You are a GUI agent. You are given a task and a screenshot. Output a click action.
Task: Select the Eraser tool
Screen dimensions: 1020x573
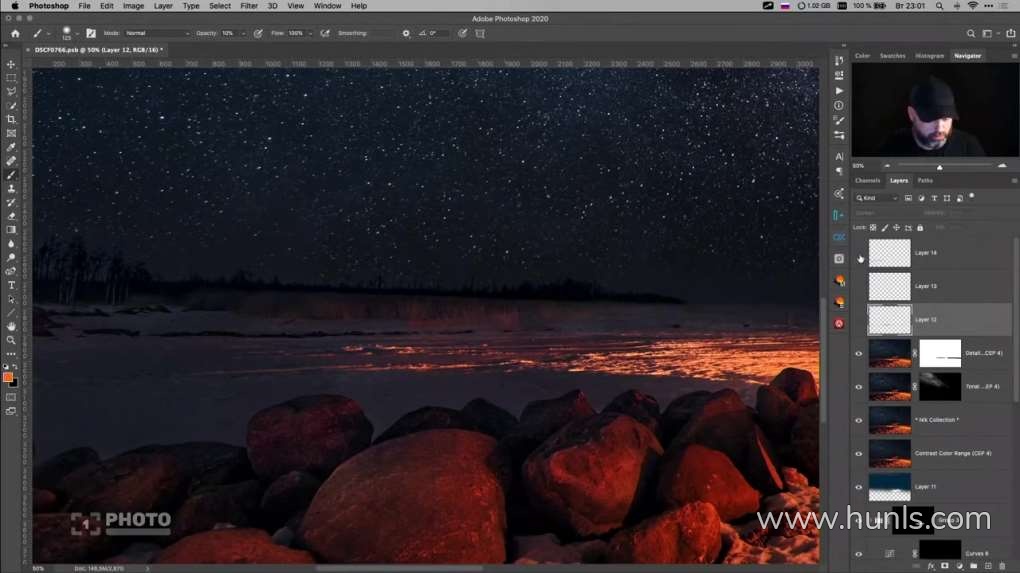click(x=11, y=216)
